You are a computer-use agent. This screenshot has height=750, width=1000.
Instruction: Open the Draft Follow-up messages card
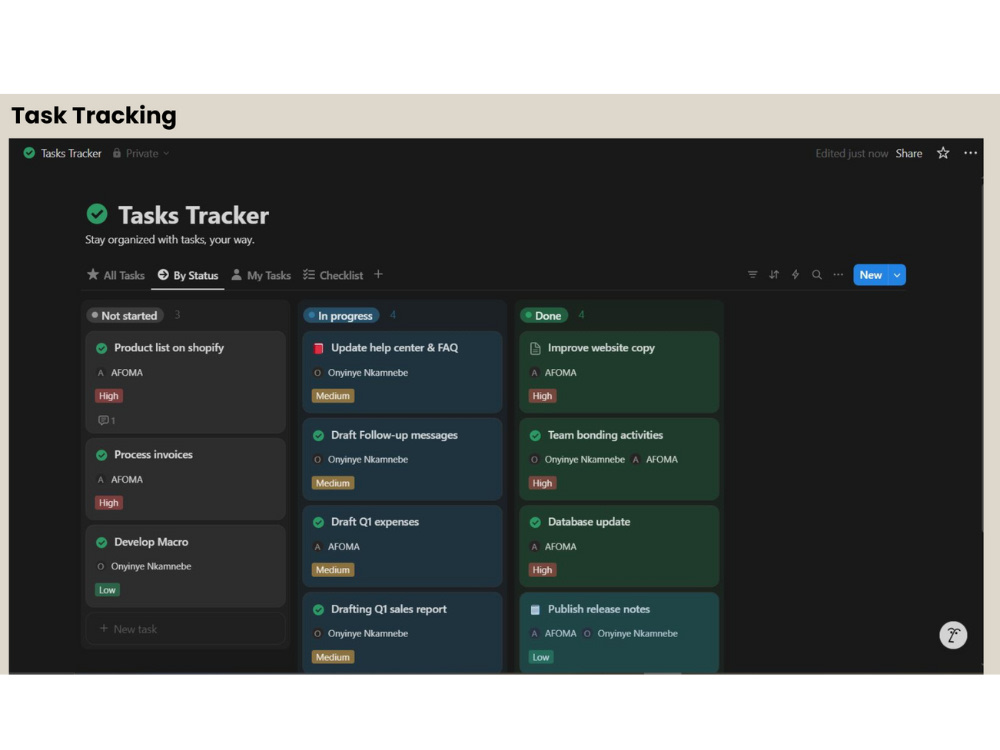pyautogui.click(x=402, y=459)
